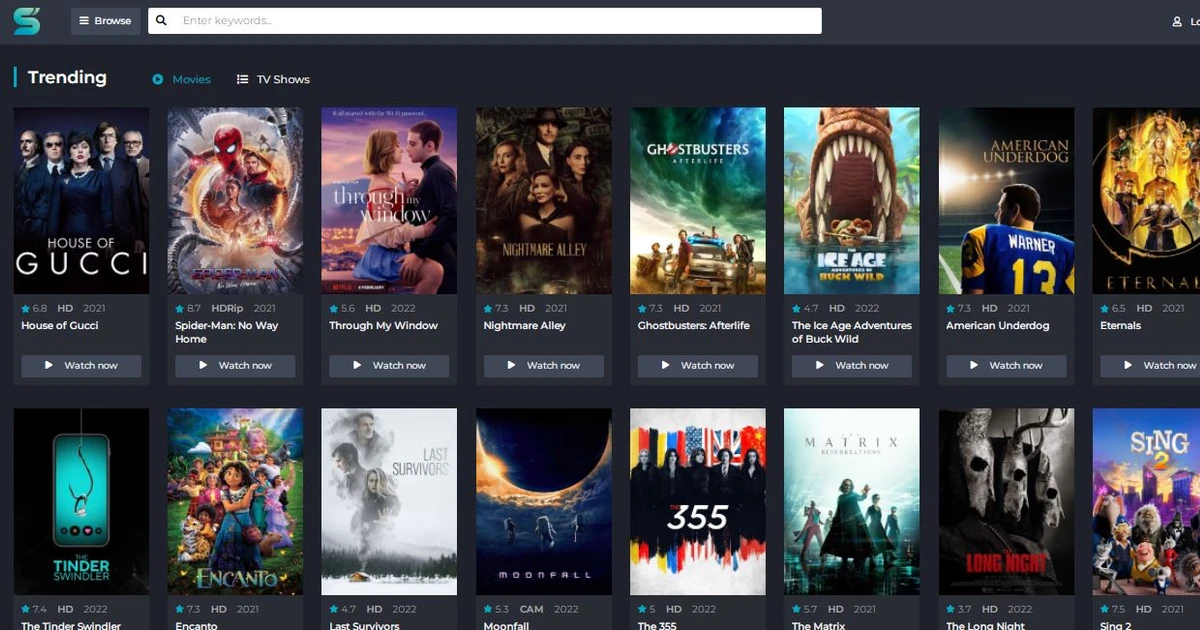
Task: Open Through My Window title link
Action: click(x=384, y=325)
